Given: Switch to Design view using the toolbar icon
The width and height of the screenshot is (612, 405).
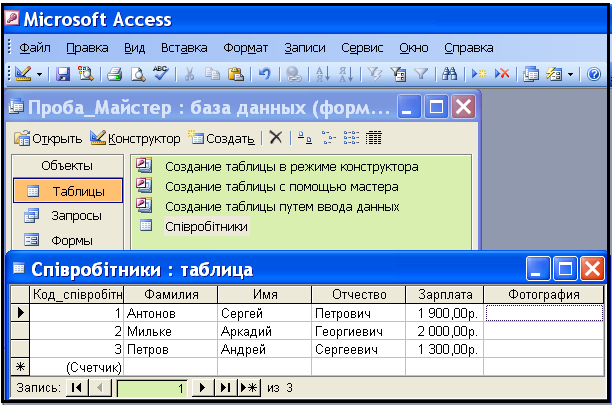Looking at the screenshot, I should (x=23, y=73).
